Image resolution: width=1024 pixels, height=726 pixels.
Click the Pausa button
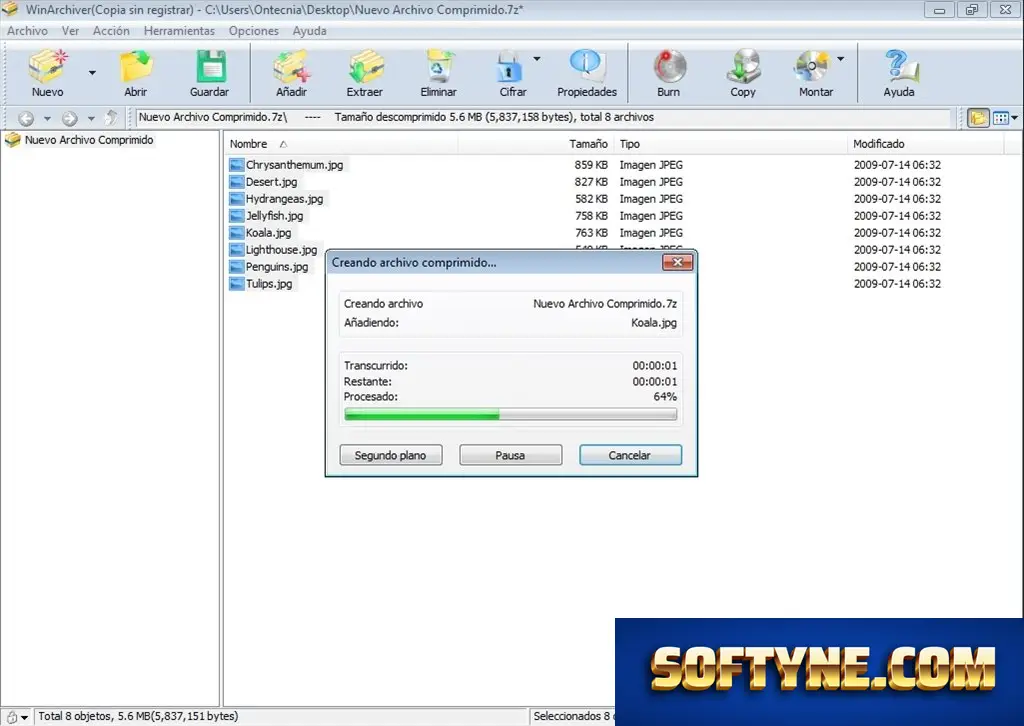pyautogui.click(x=510, y=455)
